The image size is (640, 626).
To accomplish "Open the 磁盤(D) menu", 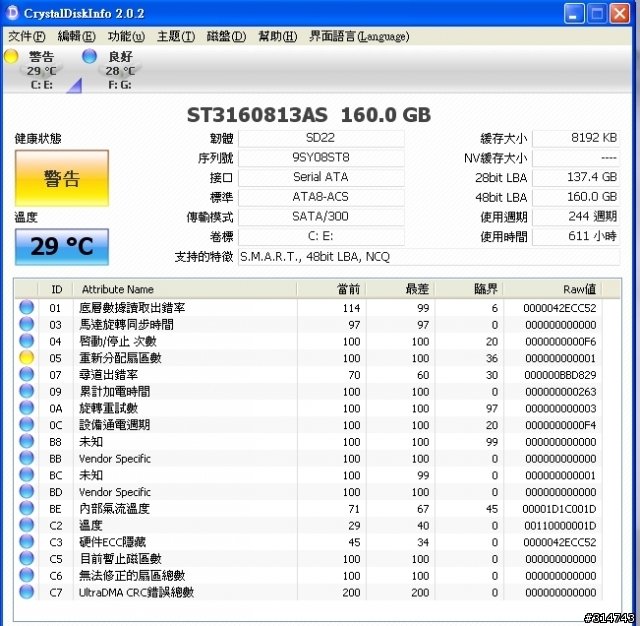I will tap(226, 36).
